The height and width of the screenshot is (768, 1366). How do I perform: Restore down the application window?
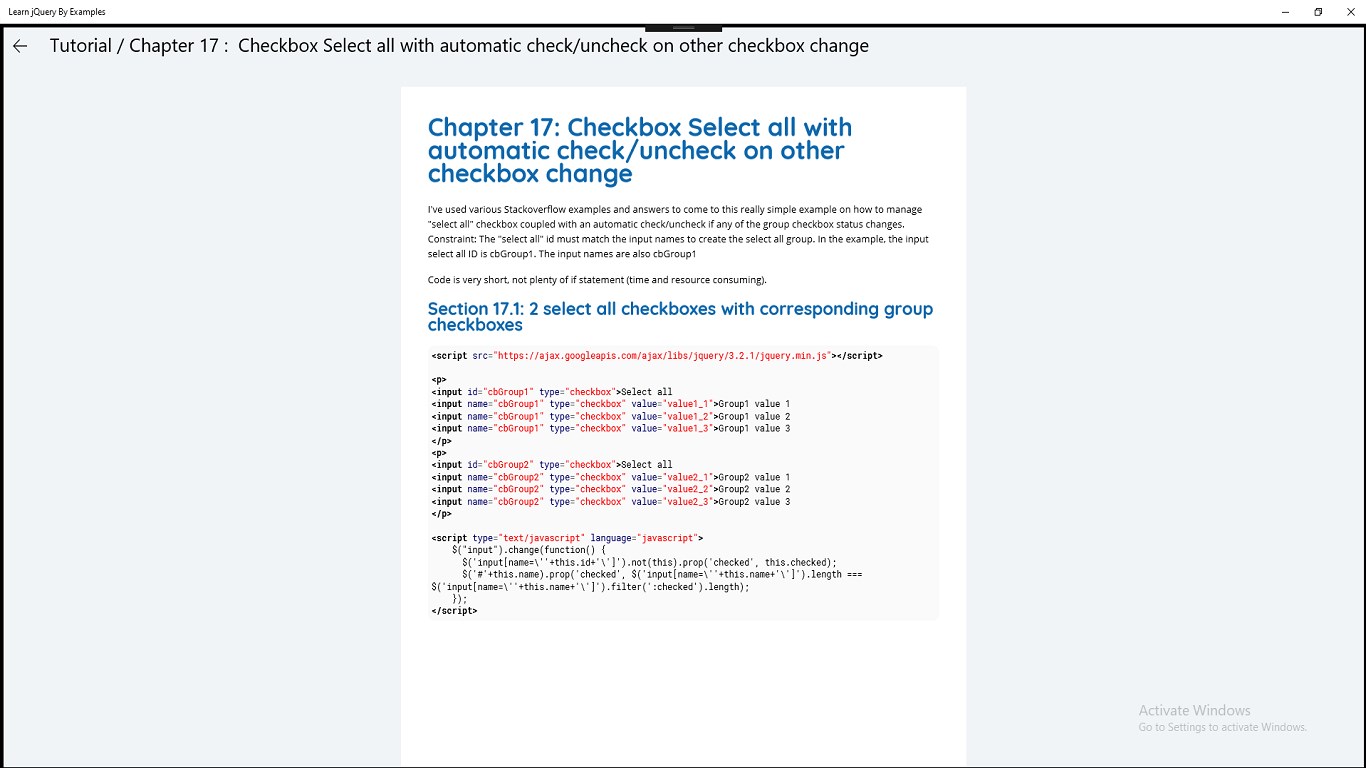[x=1318, y=12]
